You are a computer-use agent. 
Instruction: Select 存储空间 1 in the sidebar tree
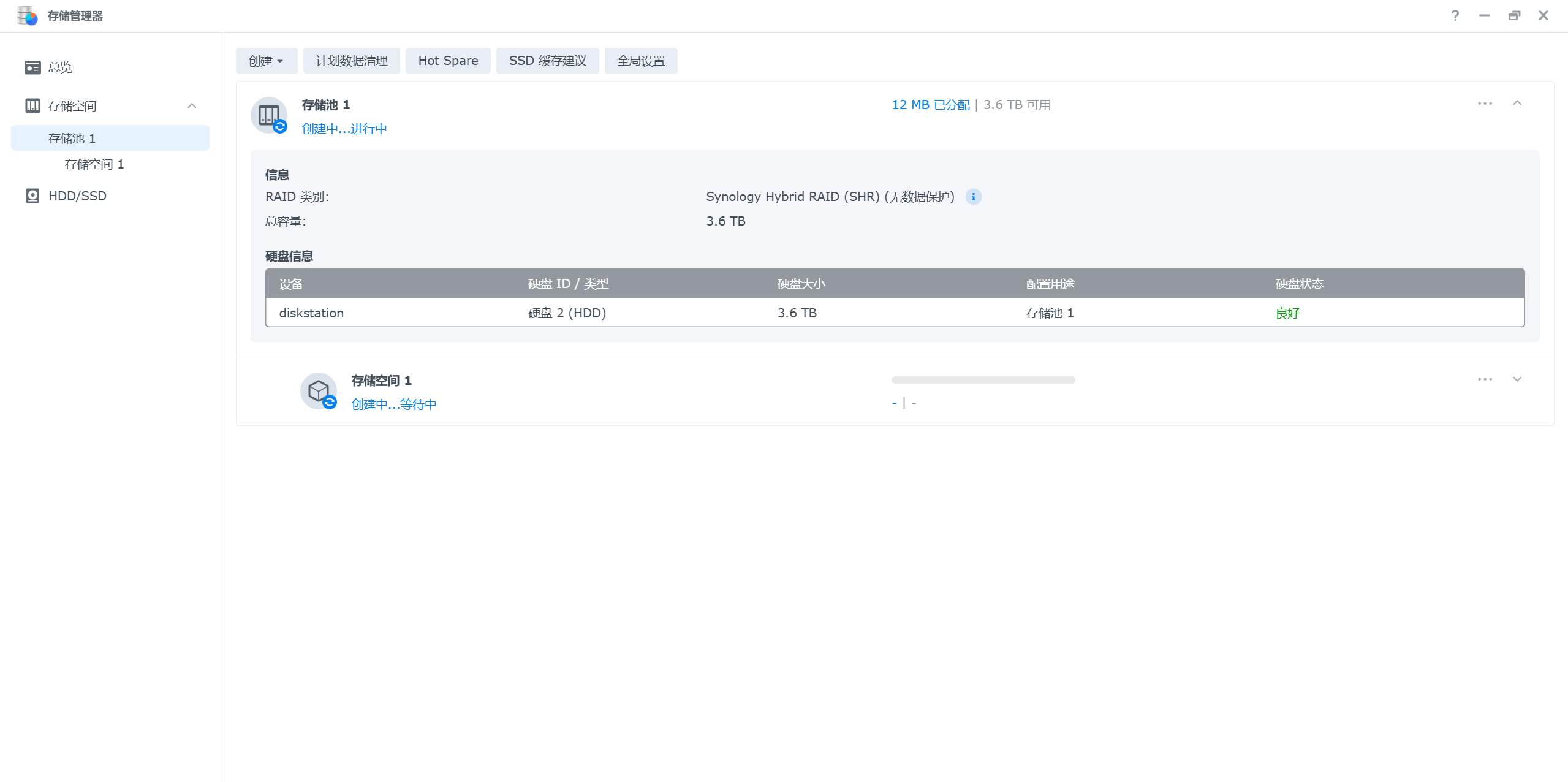point(94,164)
